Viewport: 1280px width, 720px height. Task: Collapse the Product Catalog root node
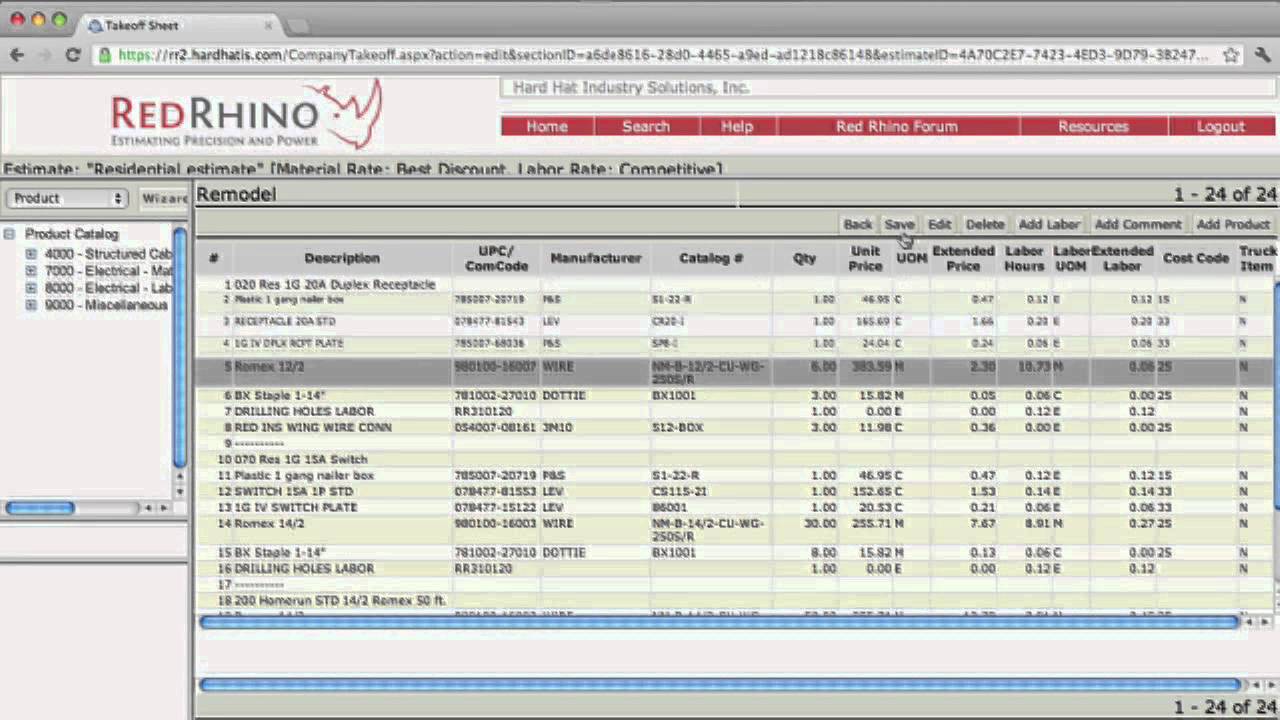[x=9, y=234]
